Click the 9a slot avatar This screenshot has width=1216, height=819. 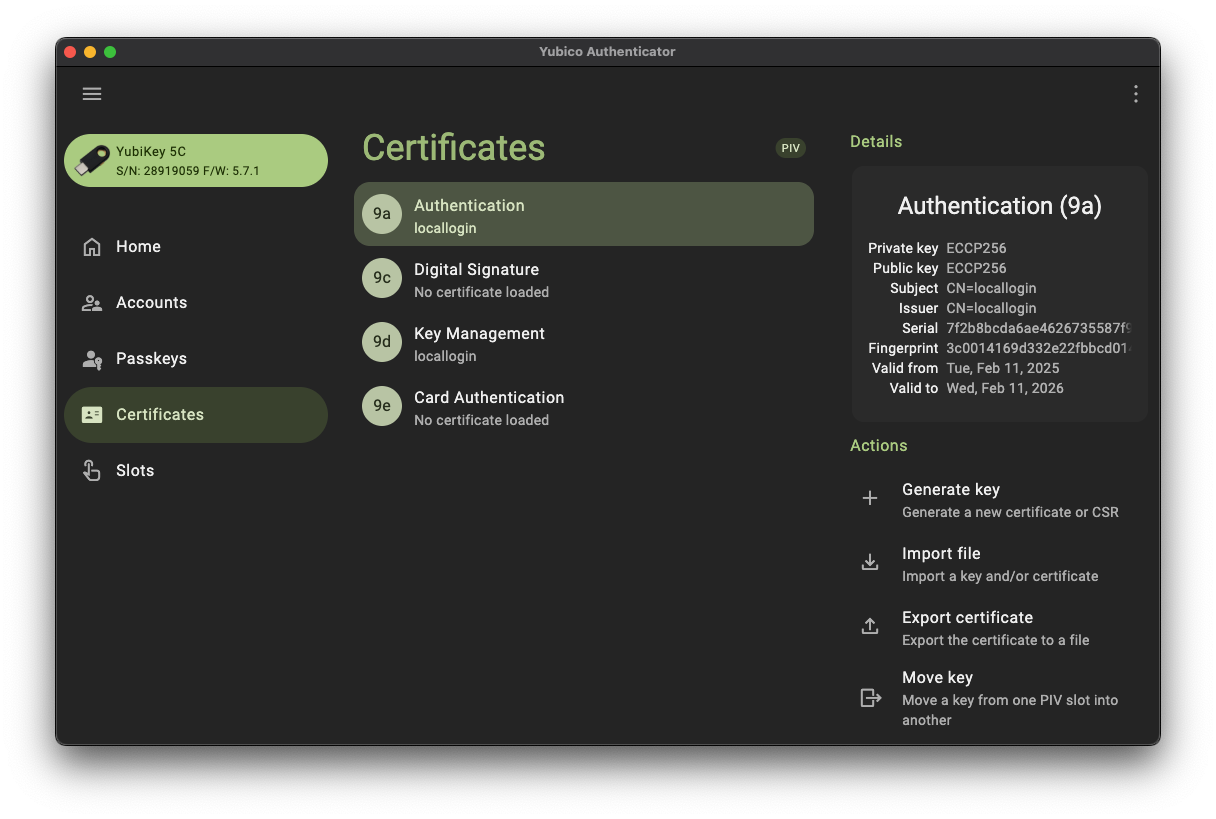coord(382,214)
